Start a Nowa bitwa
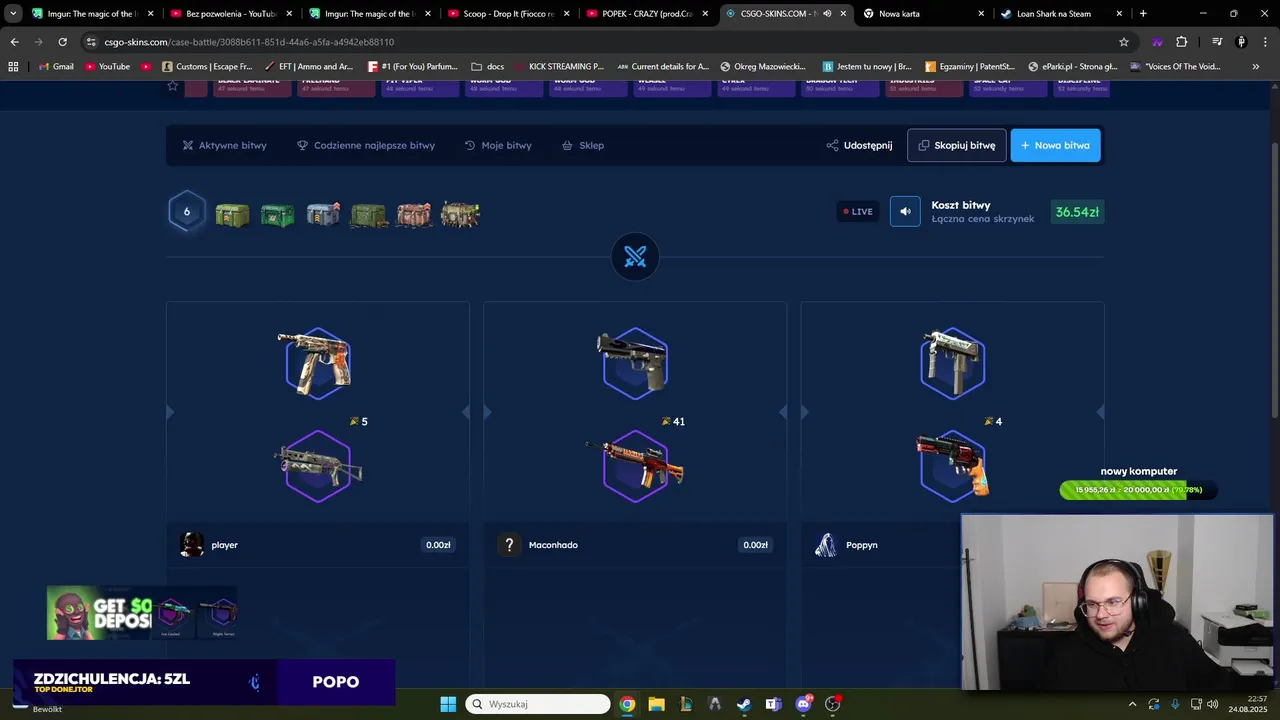Image resolution: width=1280 pixels, height=720 pixels. coord(1056,145)
